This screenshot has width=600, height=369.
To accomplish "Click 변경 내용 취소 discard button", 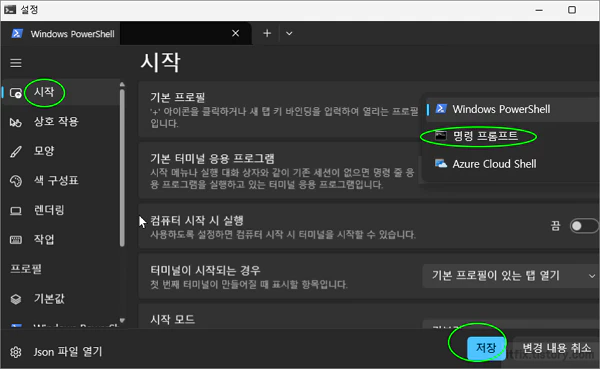I will tap(556, 348).
